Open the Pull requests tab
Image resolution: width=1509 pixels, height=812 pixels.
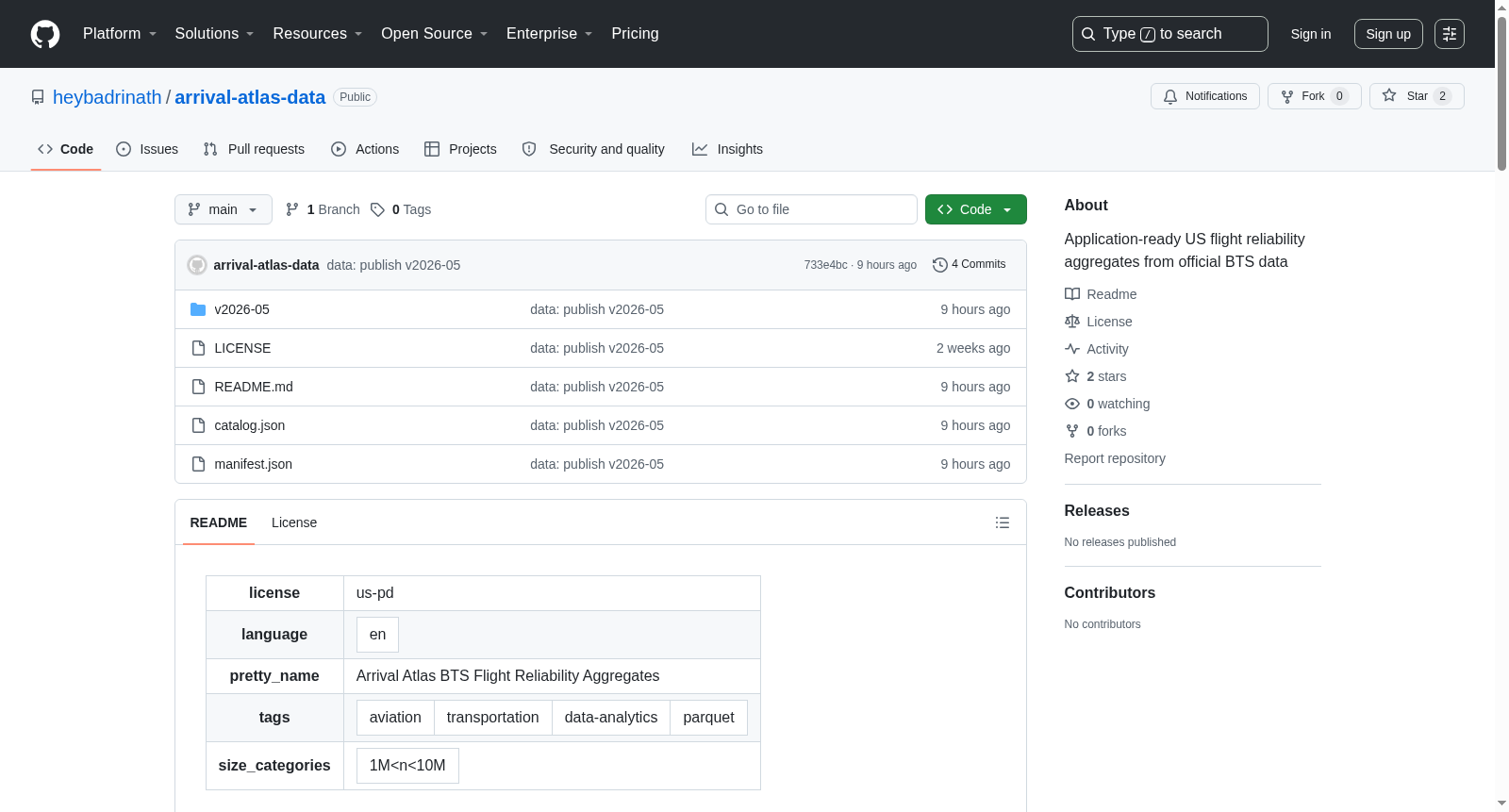tap(254, 149)
